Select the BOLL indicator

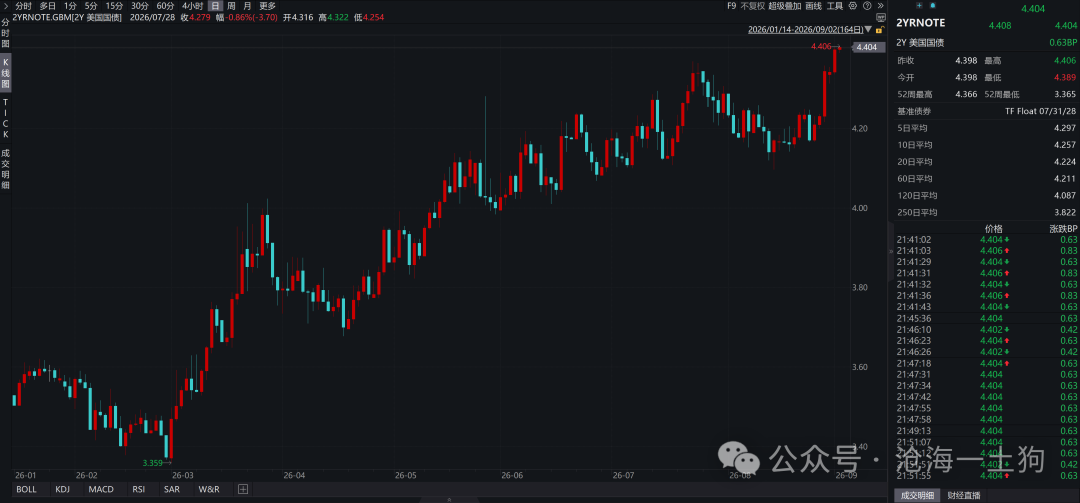[26, 489]
